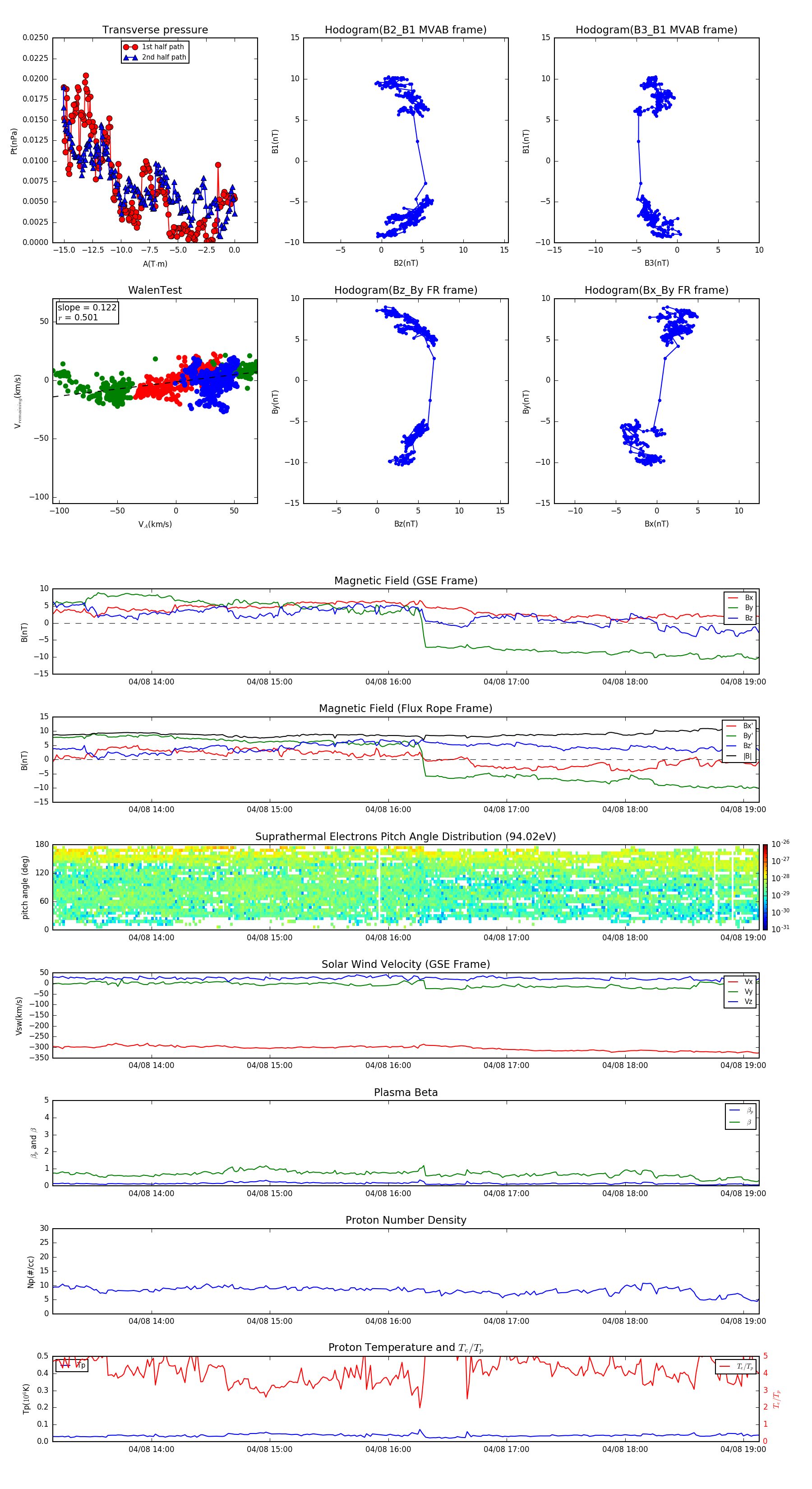Click the "Plasma Beta" plot title

pos(406,1092)
